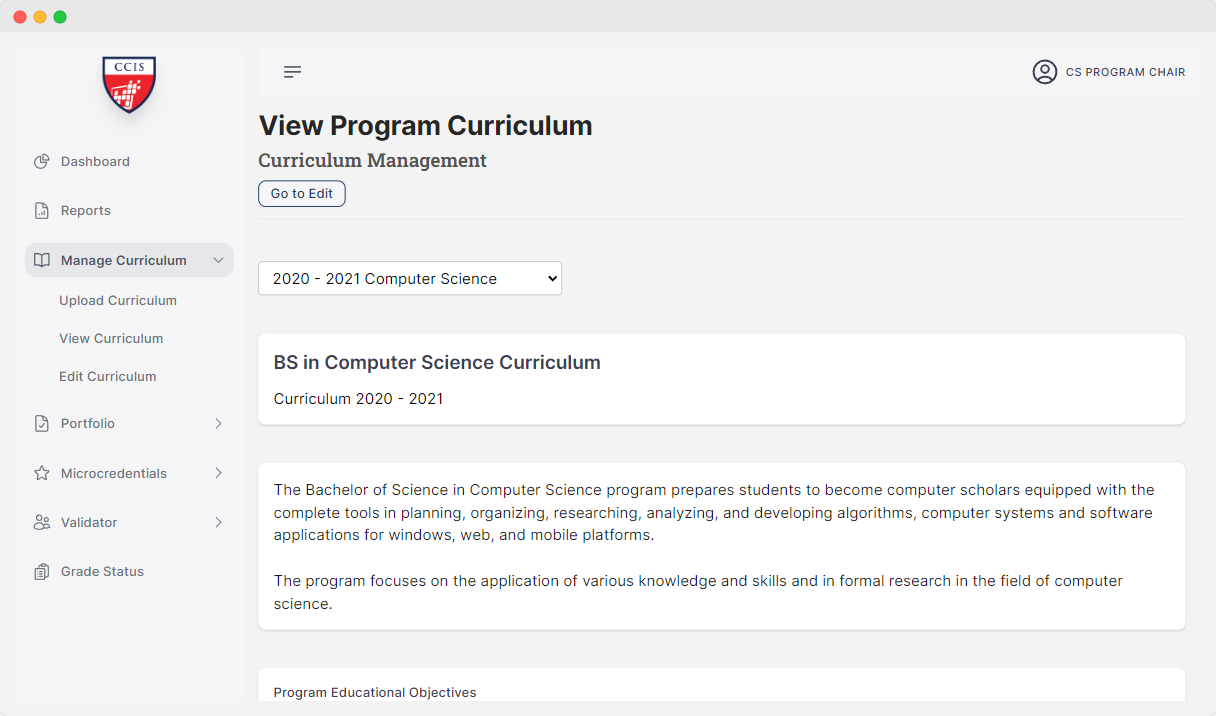The image size is (1216, 716).
Task: Toggle the hamburger sidebar menu icon
Action: [292, 72]
